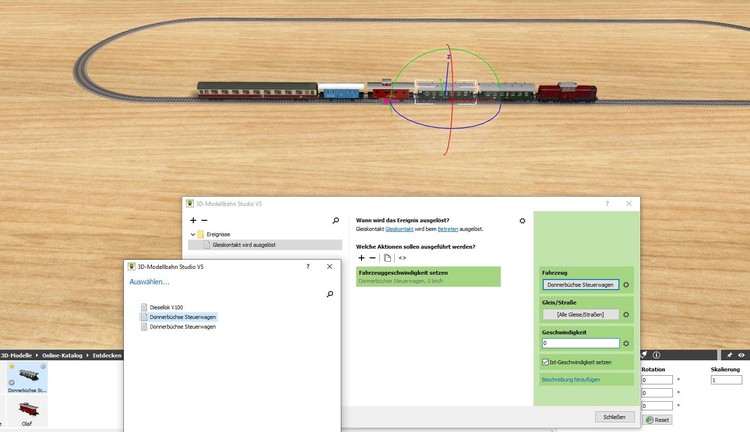Select 'Diesellok V100' in the Auswählen list
750x432 pixels.
[166, 307]
